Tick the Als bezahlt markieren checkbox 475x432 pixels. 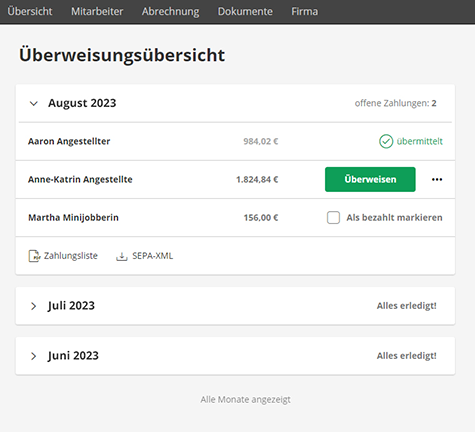coord(333,218)
